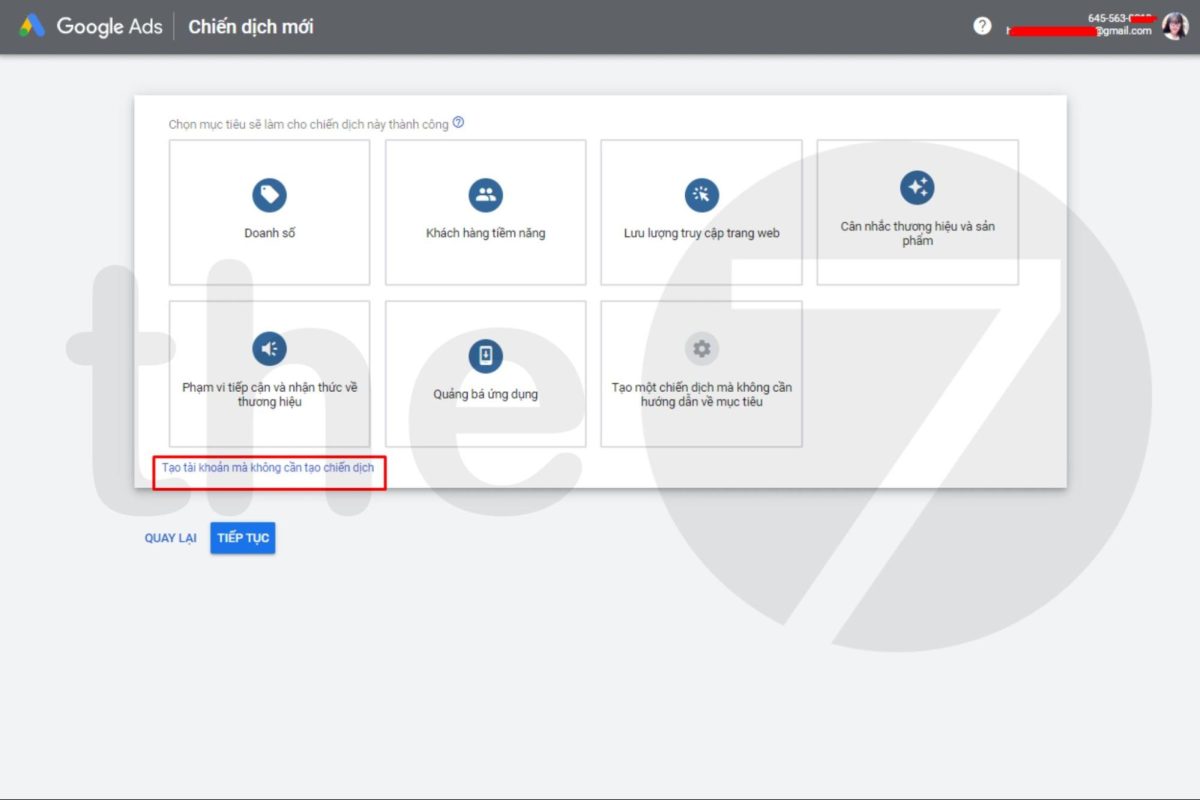Screen dimensions: 1200x800
Task: Click the 'Doanh số' label text
Action: pyautogui.click(x=269, y=234)
